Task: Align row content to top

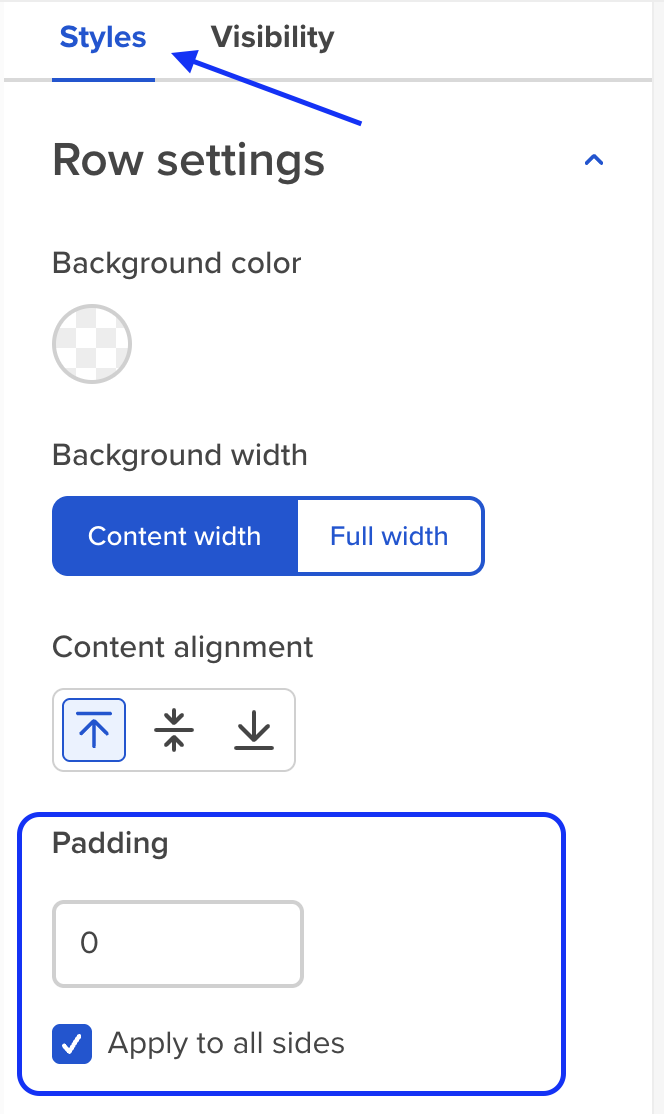Action: pos(94,730)
